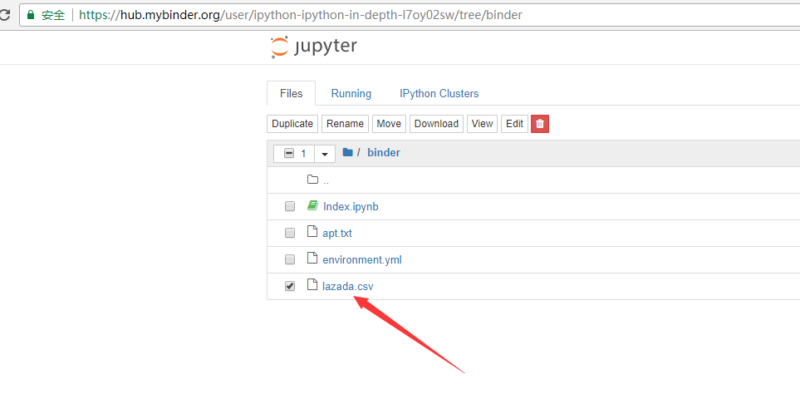This screenshot has width=800, height=414.
Task: Click the Rename button
Action: (x=345, y=124)
